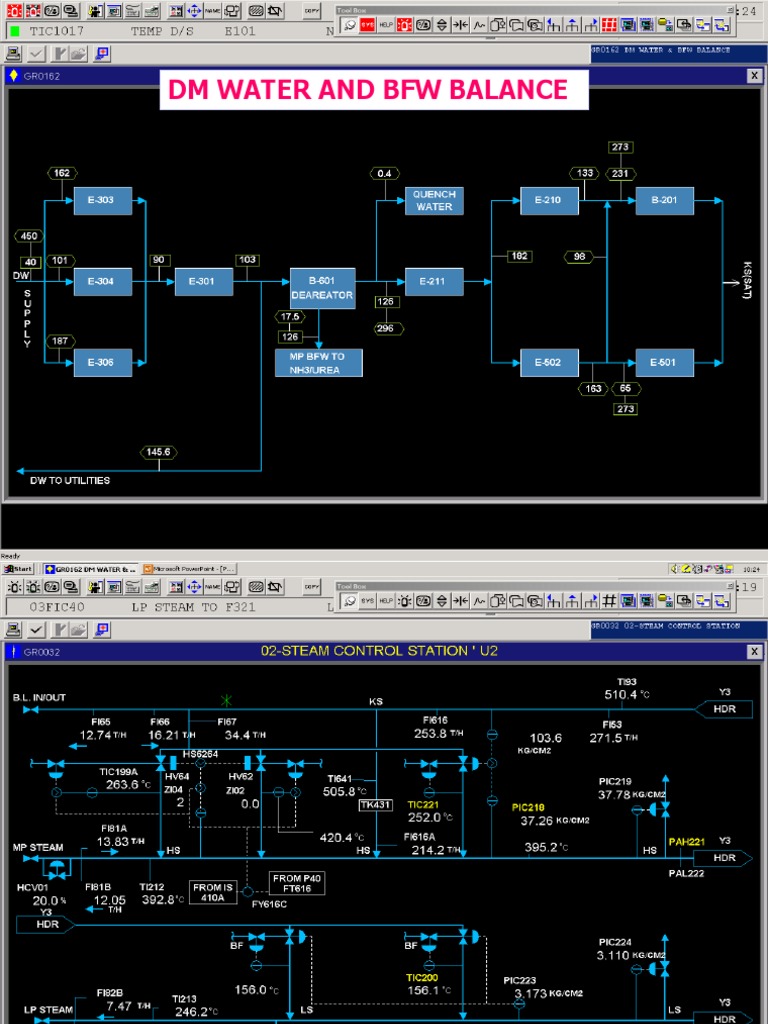The image size is (768, 1024).
Task: Click NAME input icon on GR0162 screen toolbar
Action: point(213,10)
